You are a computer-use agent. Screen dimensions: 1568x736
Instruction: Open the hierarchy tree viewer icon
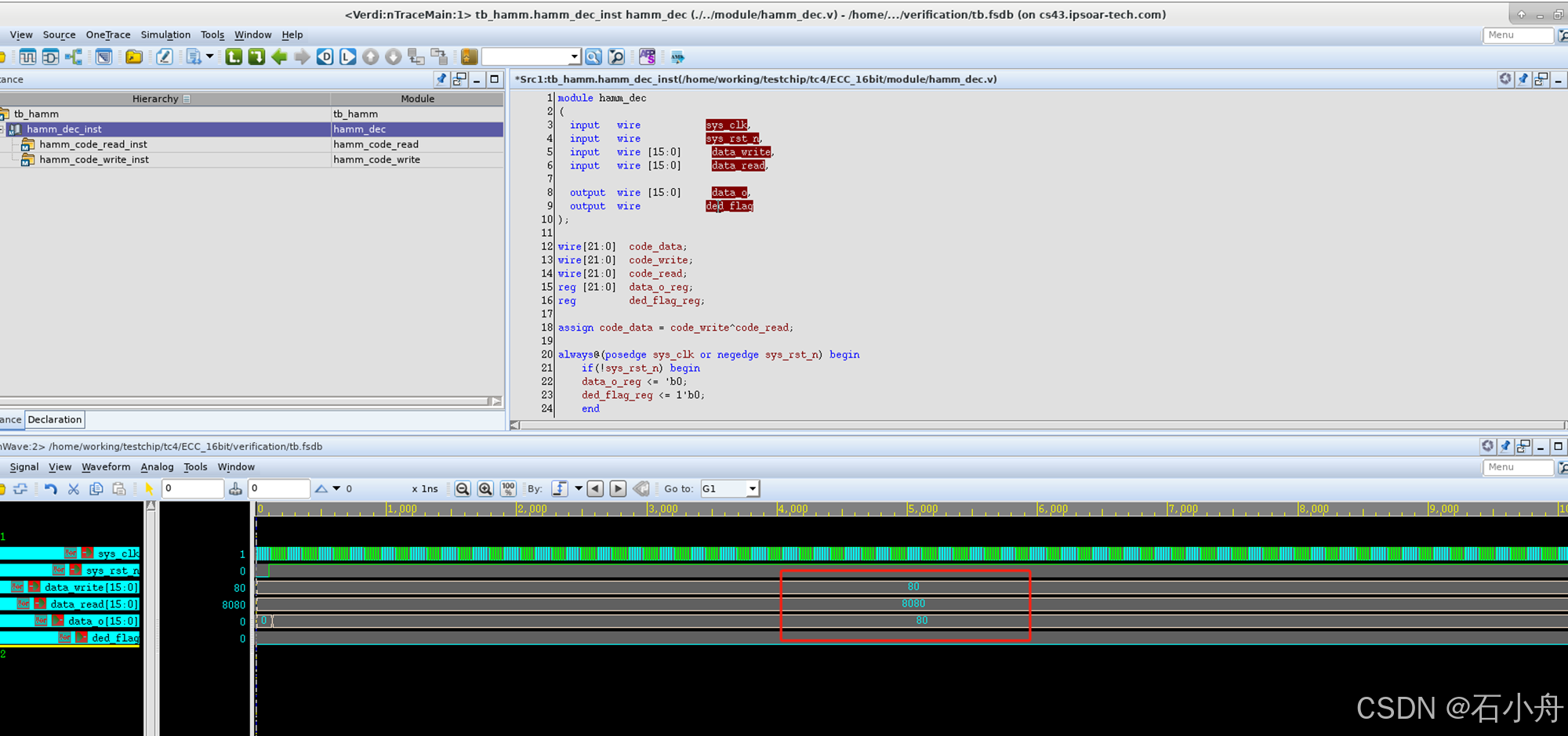click(74, 56)
